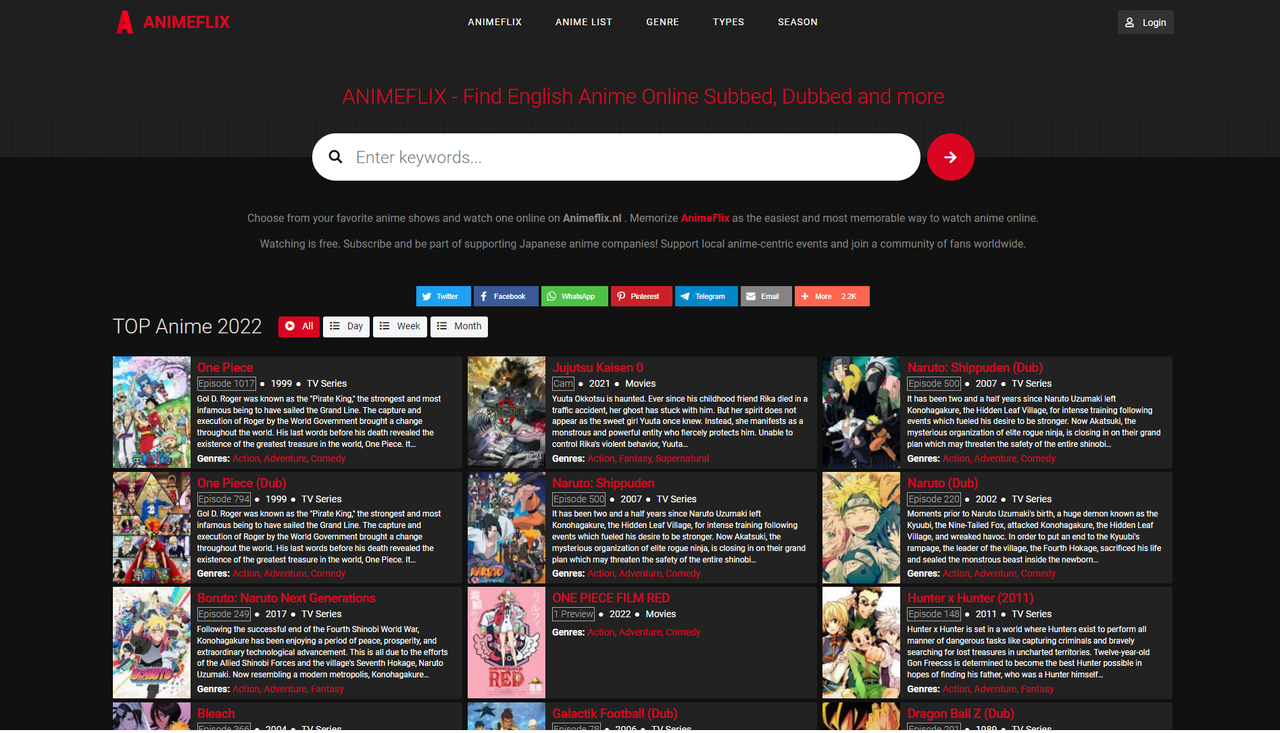
Task: Open One Piece title link
Action: [225, 367]
